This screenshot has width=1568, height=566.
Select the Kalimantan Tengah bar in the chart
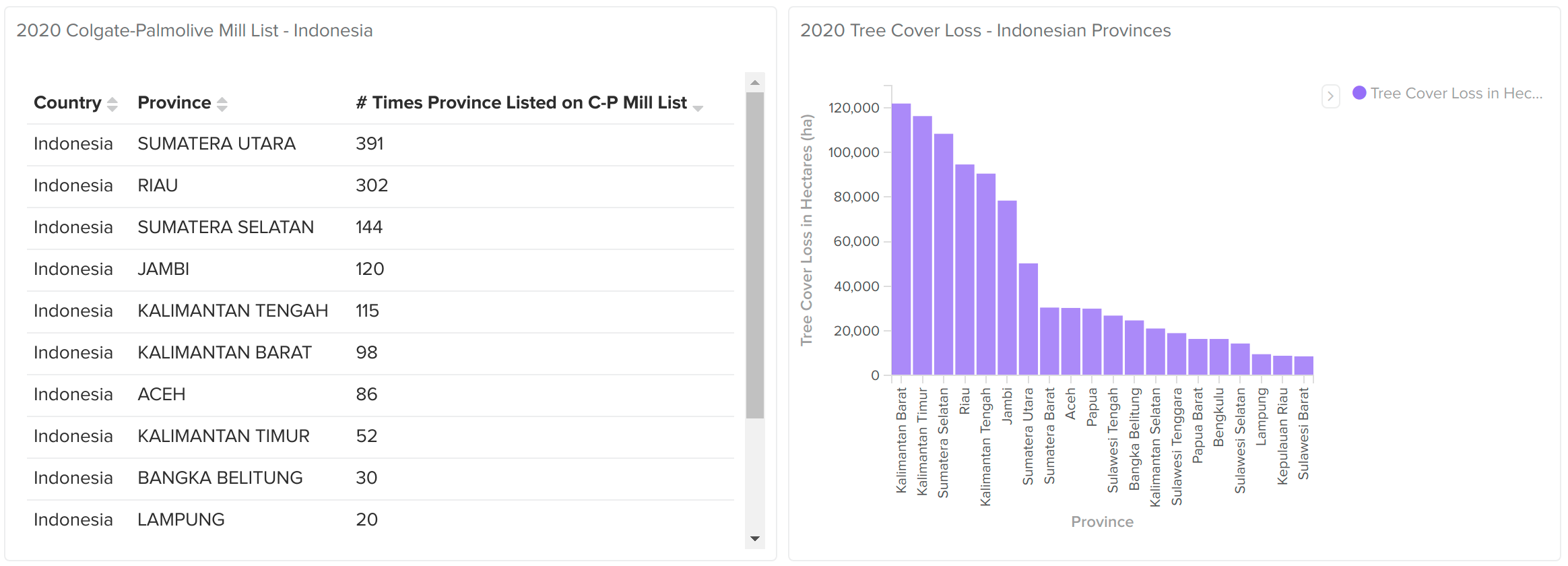(986, 274)
